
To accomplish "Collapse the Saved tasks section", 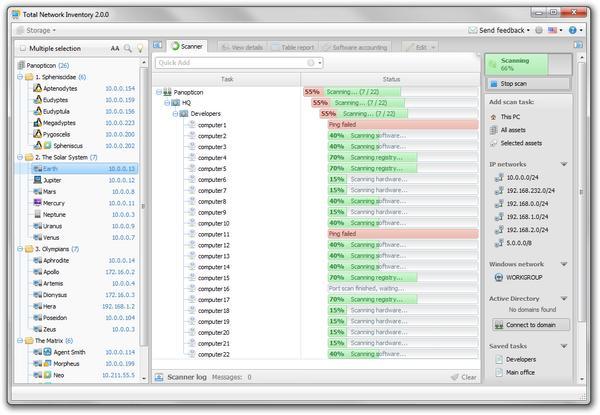I will coord(564,346).
